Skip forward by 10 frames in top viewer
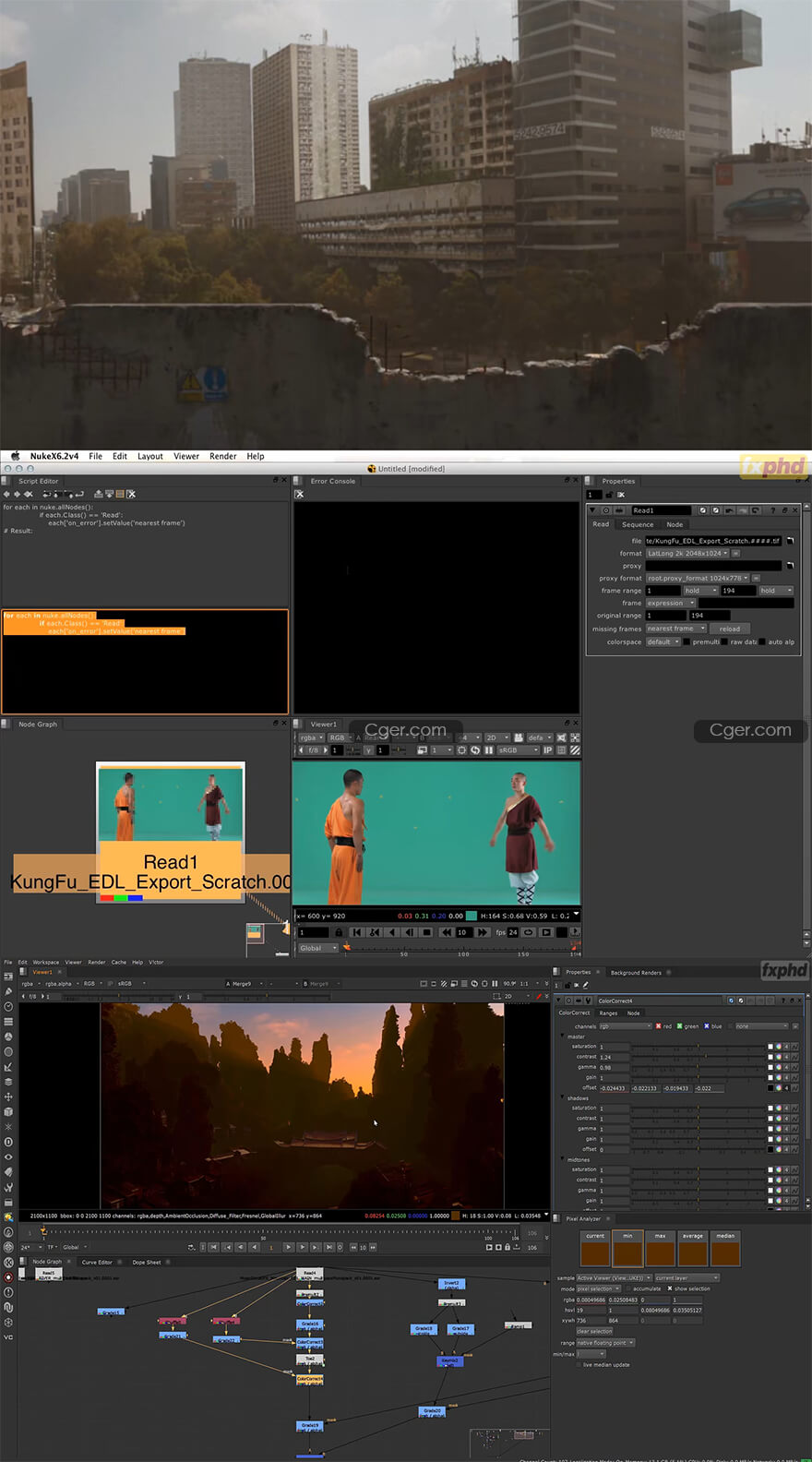Image resolution: width=812 pixels, height=1462 pixels. 482,932
